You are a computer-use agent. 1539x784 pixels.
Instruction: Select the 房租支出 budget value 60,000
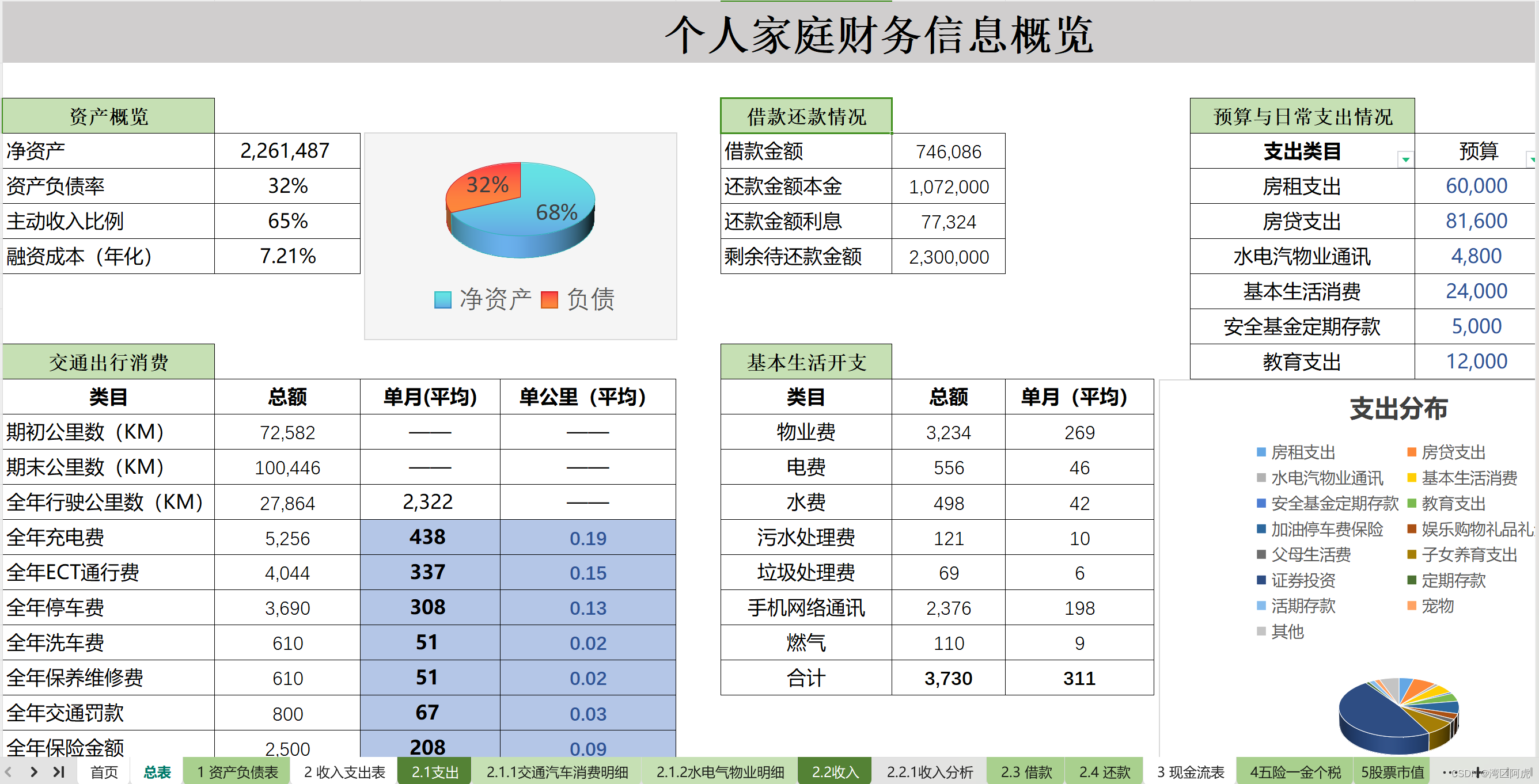pos(1476,187)
